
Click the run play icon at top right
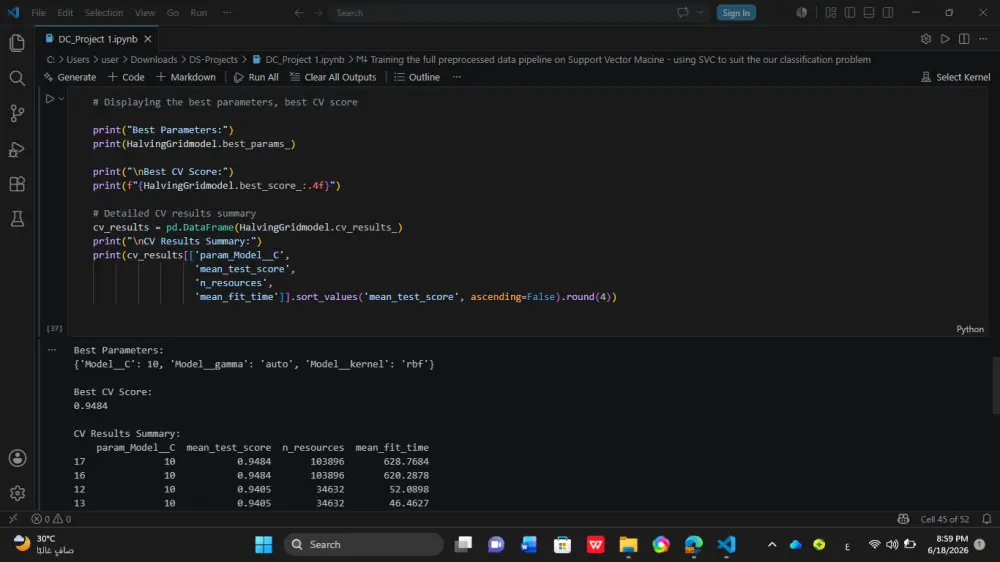(945, 39)
